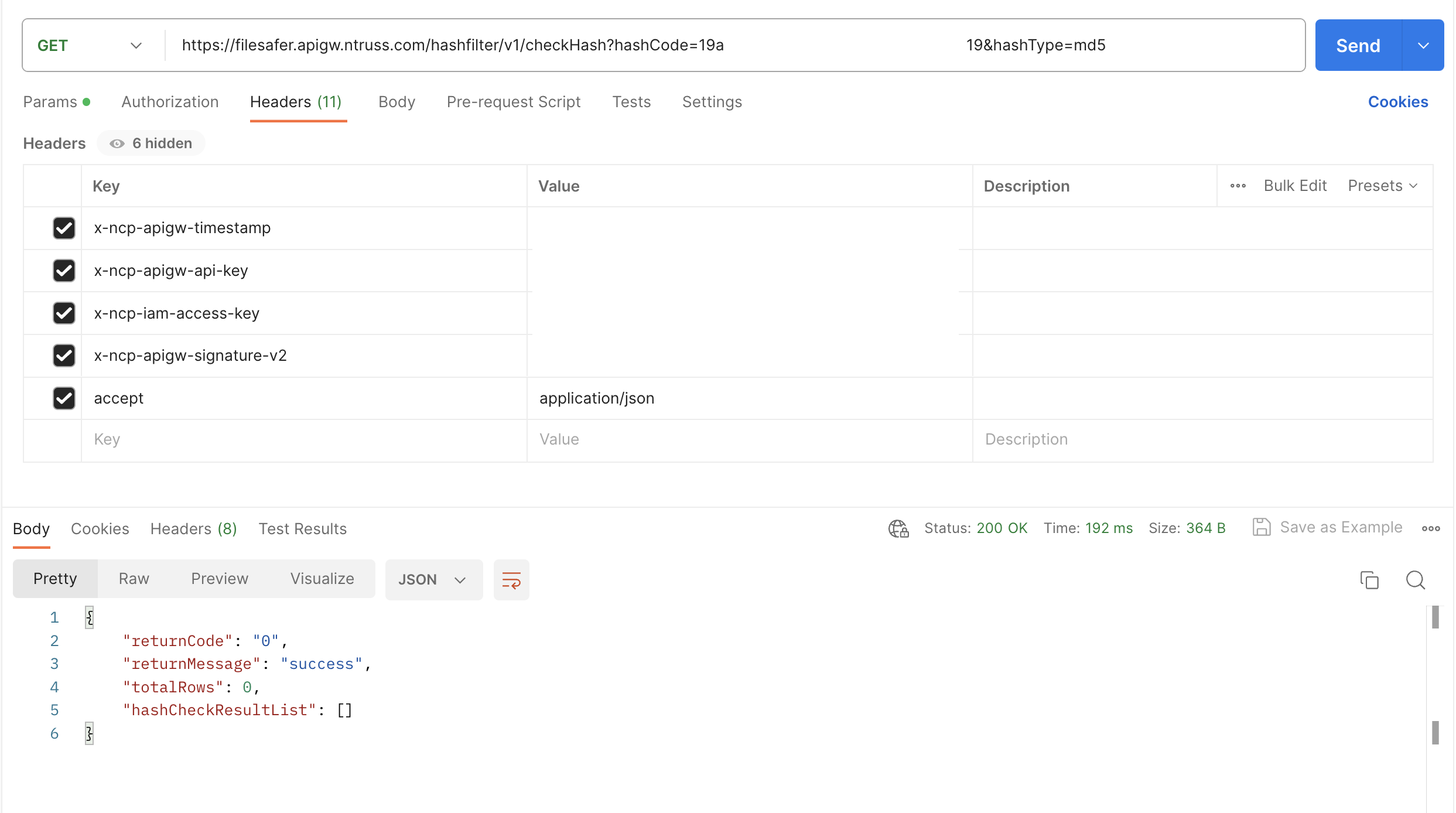Disable the x-ncp-iam-access-key header checkbox
Image resolution: width=1456 pixels, height=813 pixels.
point(64,313)
